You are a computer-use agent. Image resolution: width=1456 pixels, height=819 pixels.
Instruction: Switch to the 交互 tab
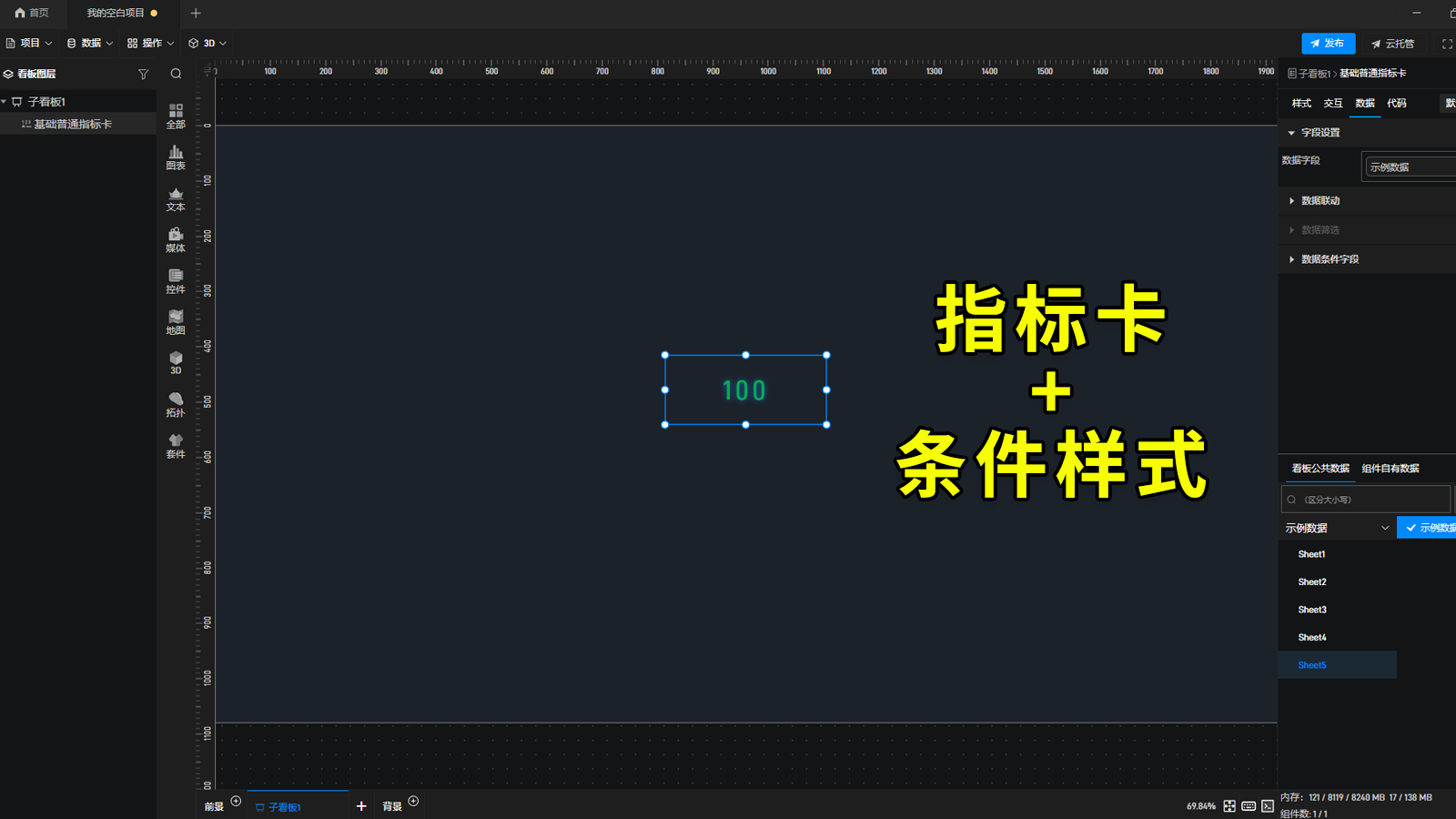[1332, 103]
